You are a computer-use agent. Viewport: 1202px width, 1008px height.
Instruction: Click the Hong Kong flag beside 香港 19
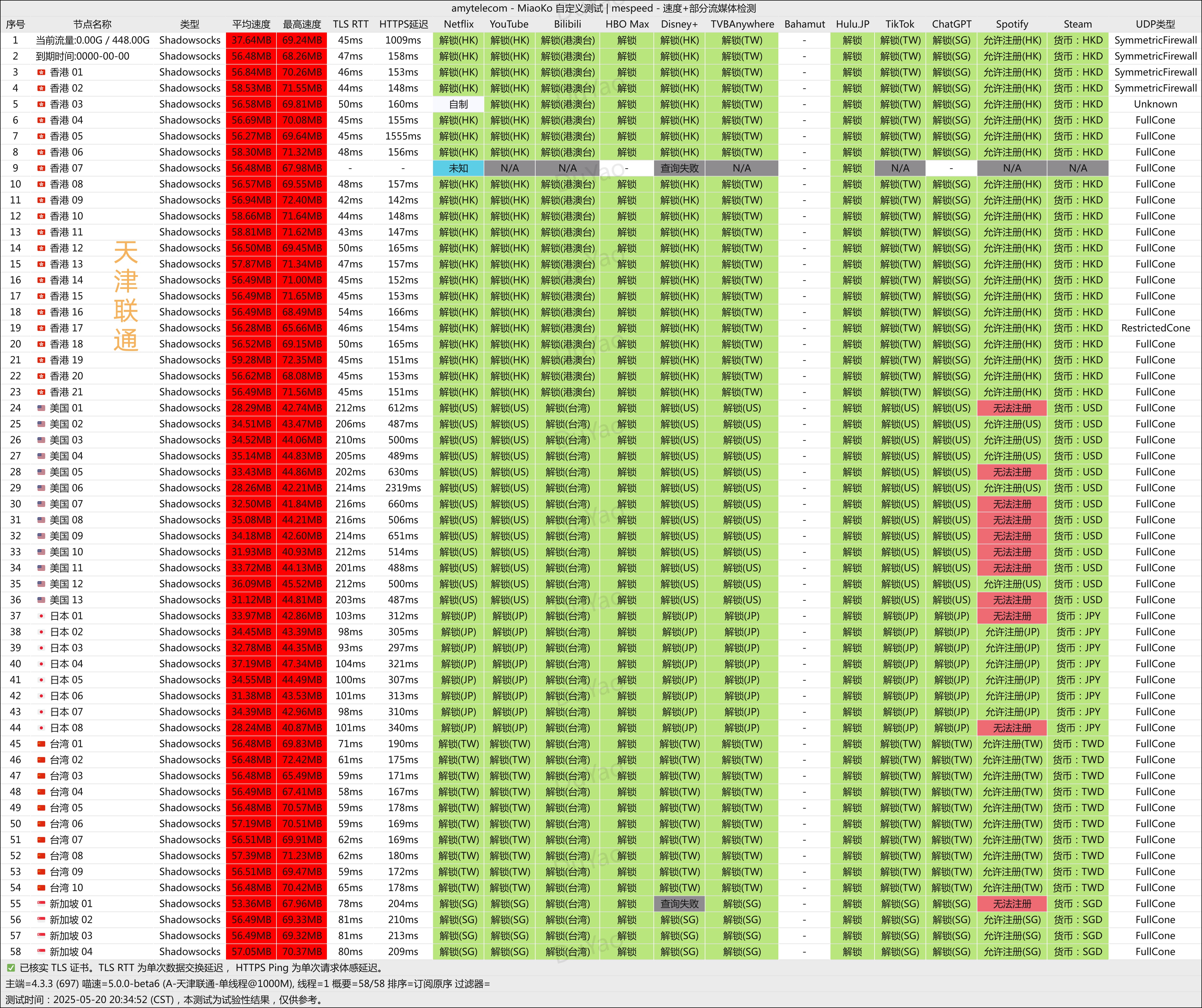pyautogui.click(x=41, y=360)
